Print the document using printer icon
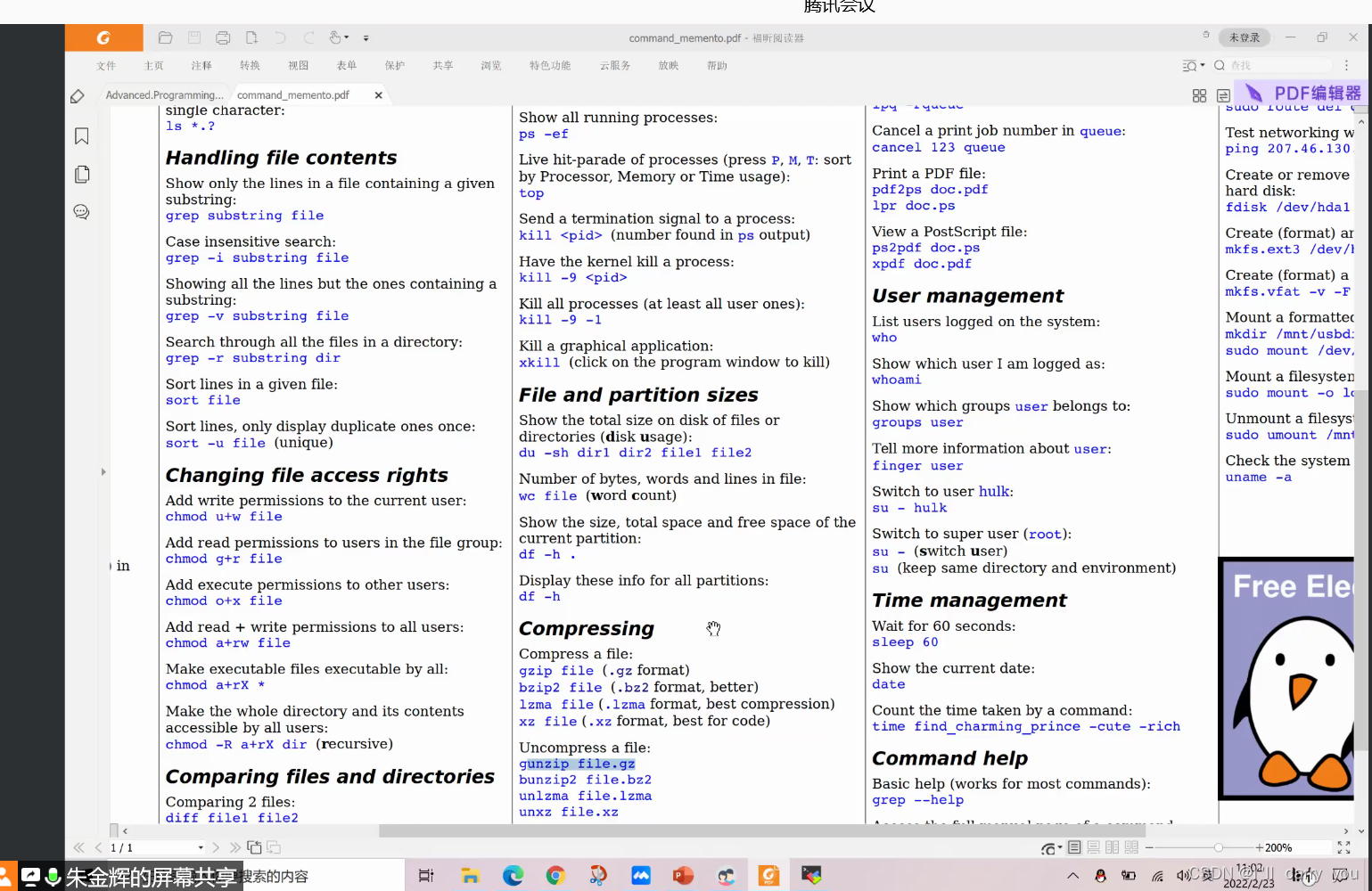This screenshot has height=891, width=1372. click(223, 37)
